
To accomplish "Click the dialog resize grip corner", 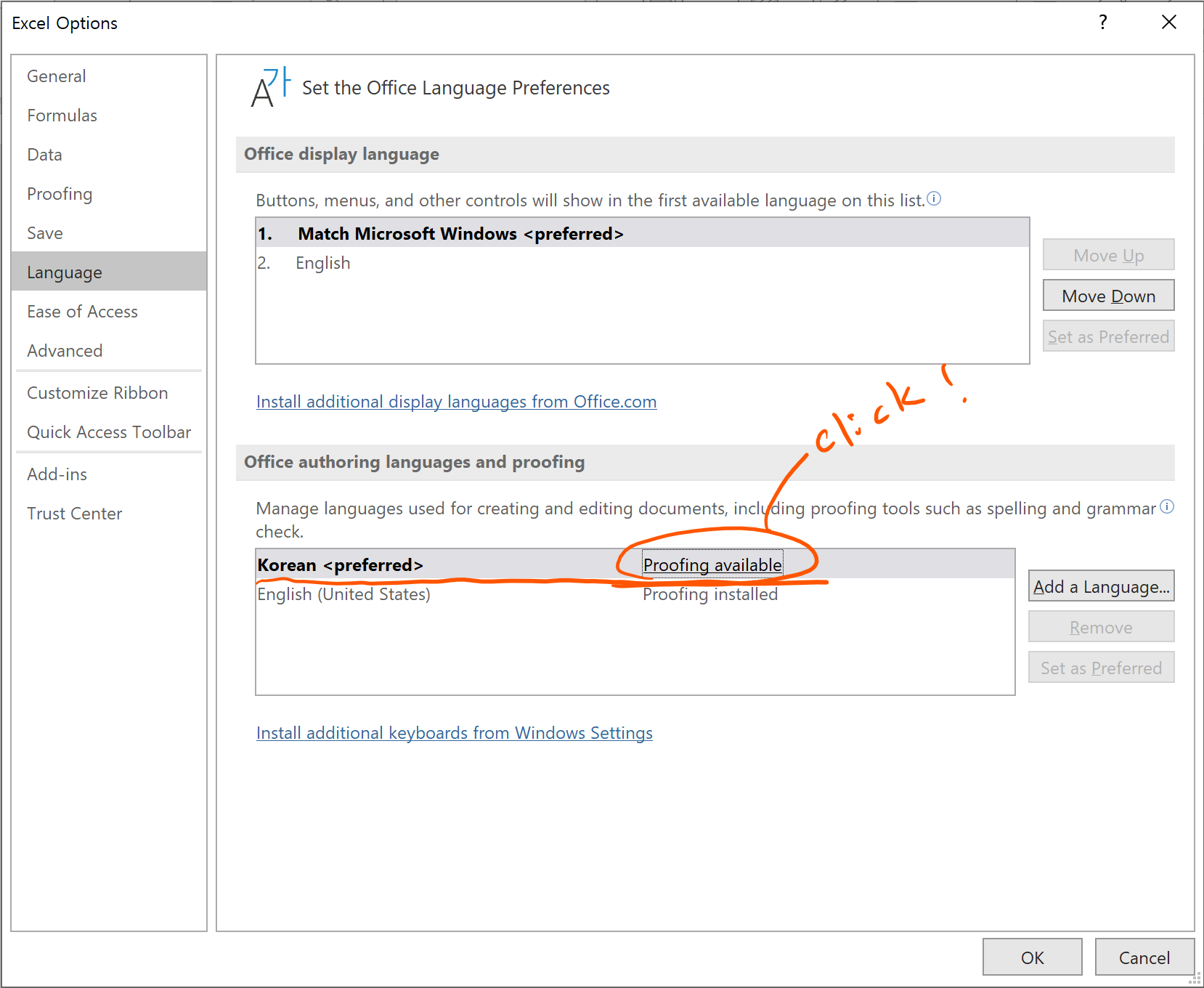I will tap(1195, 979).
